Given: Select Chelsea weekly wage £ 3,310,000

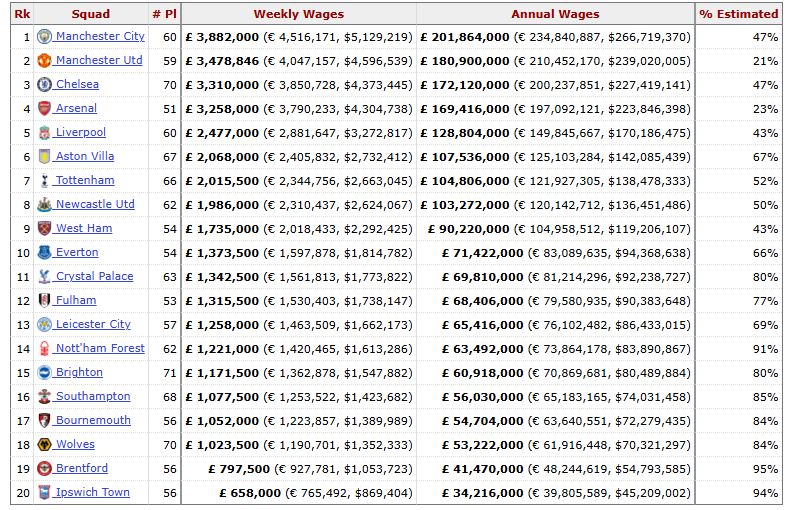Looking at the screenshot, I should (x=222, y=85).
